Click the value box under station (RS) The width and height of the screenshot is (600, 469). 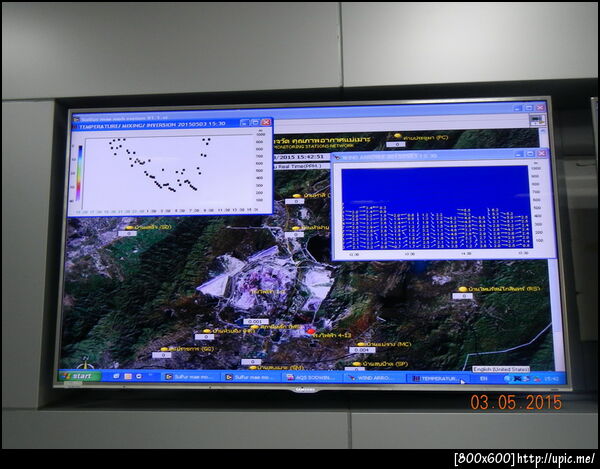point(463,296)
